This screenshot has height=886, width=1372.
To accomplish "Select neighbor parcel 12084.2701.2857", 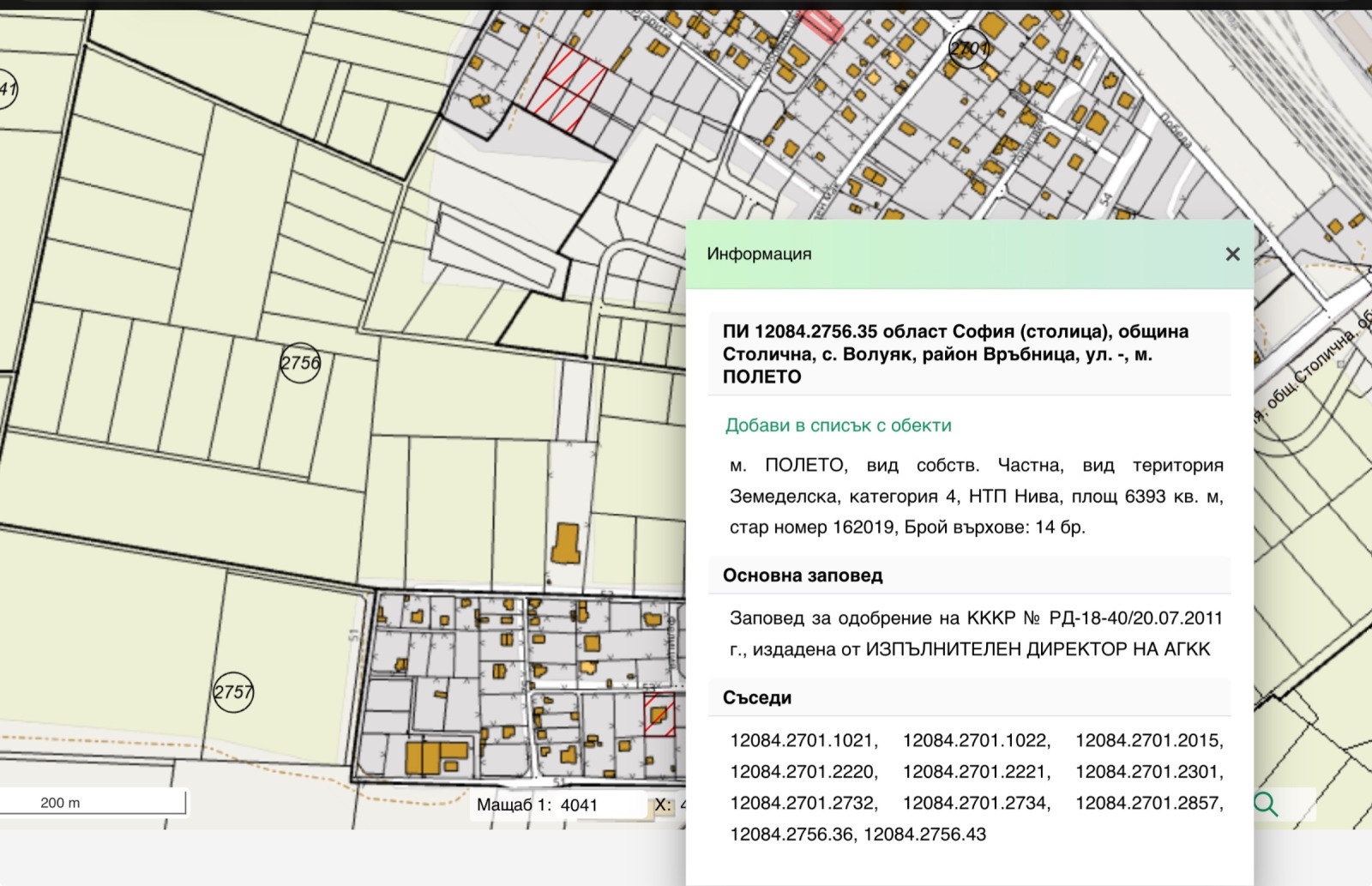I will pyautogui.click(x=1149, y=803).
